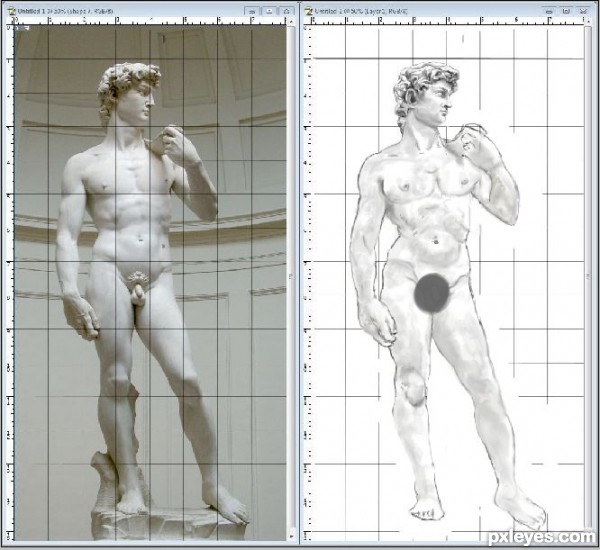Minimize the Untitled 2 sketch window
The image size is (600, 550).
(x=549, y=11)
